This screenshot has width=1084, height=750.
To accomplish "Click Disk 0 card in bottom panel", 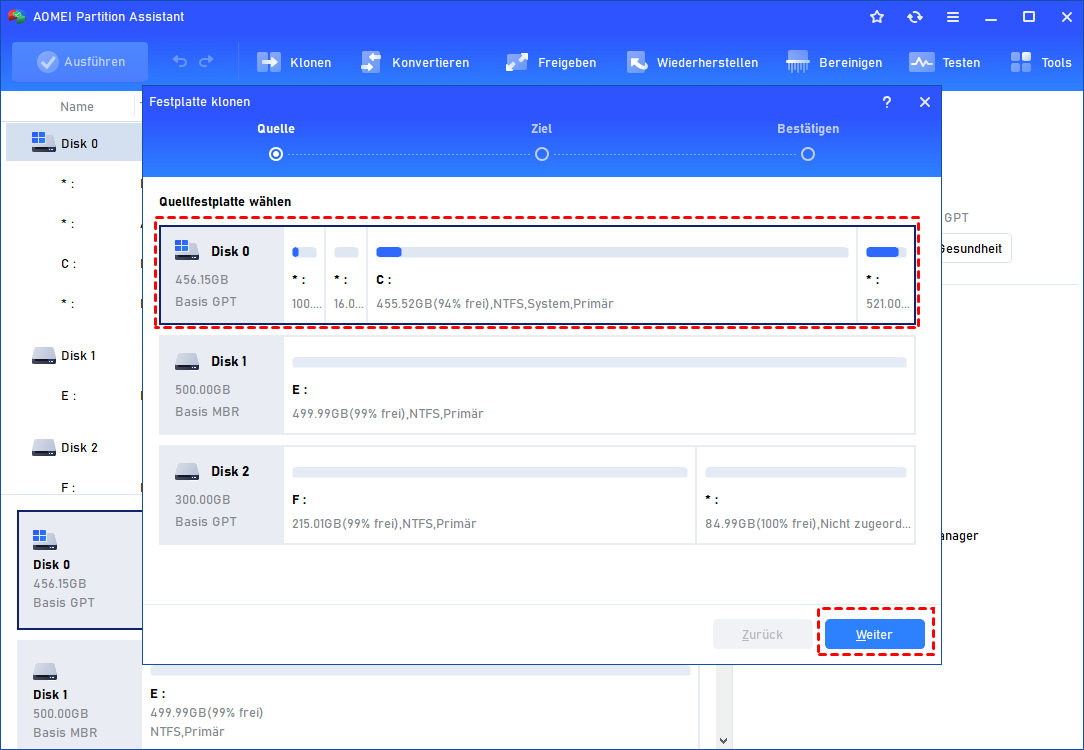I will tap(80, 570).
